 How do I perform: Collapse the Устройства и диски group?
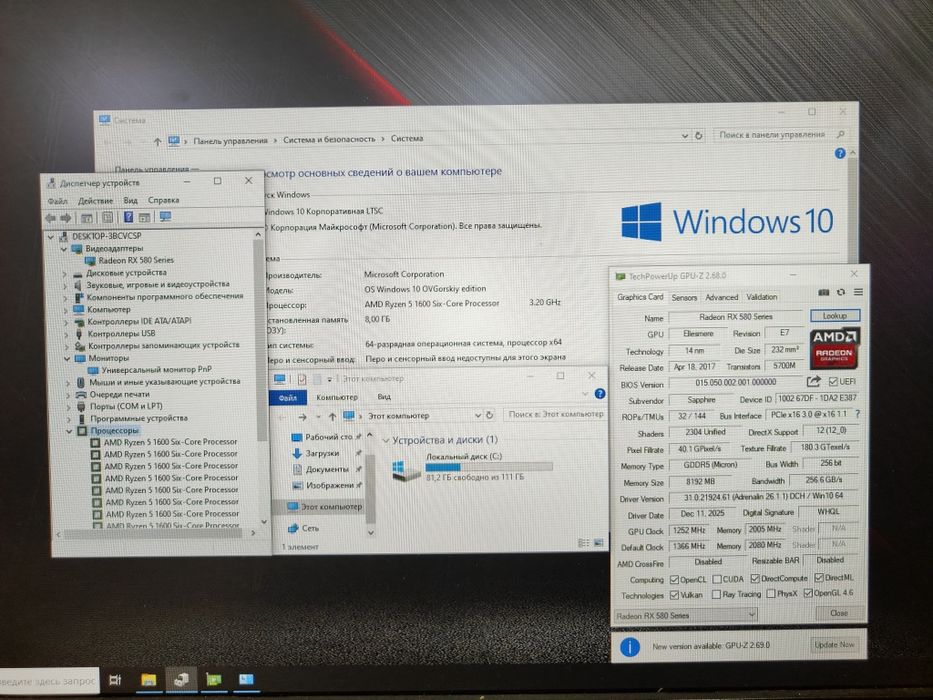[x=386, y=441]
